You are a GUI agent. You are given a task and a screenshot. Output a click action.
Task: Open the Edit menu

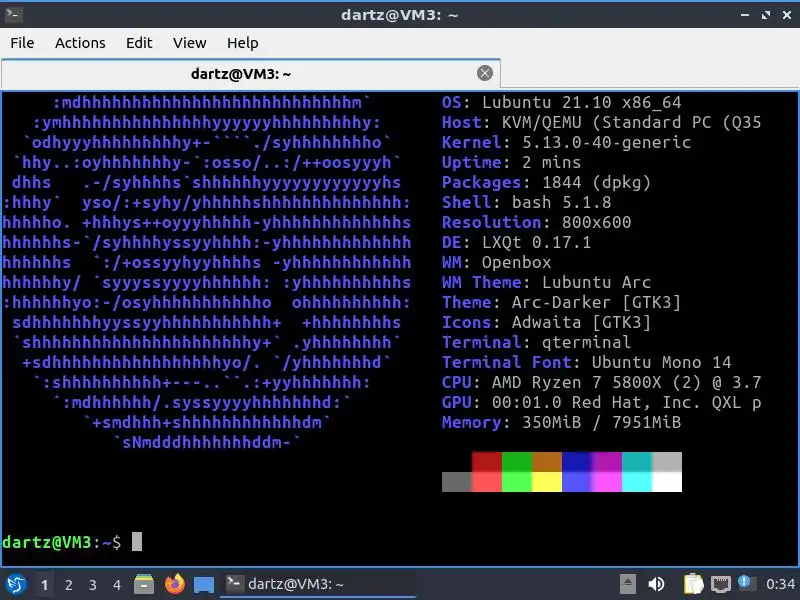point(139,43)
